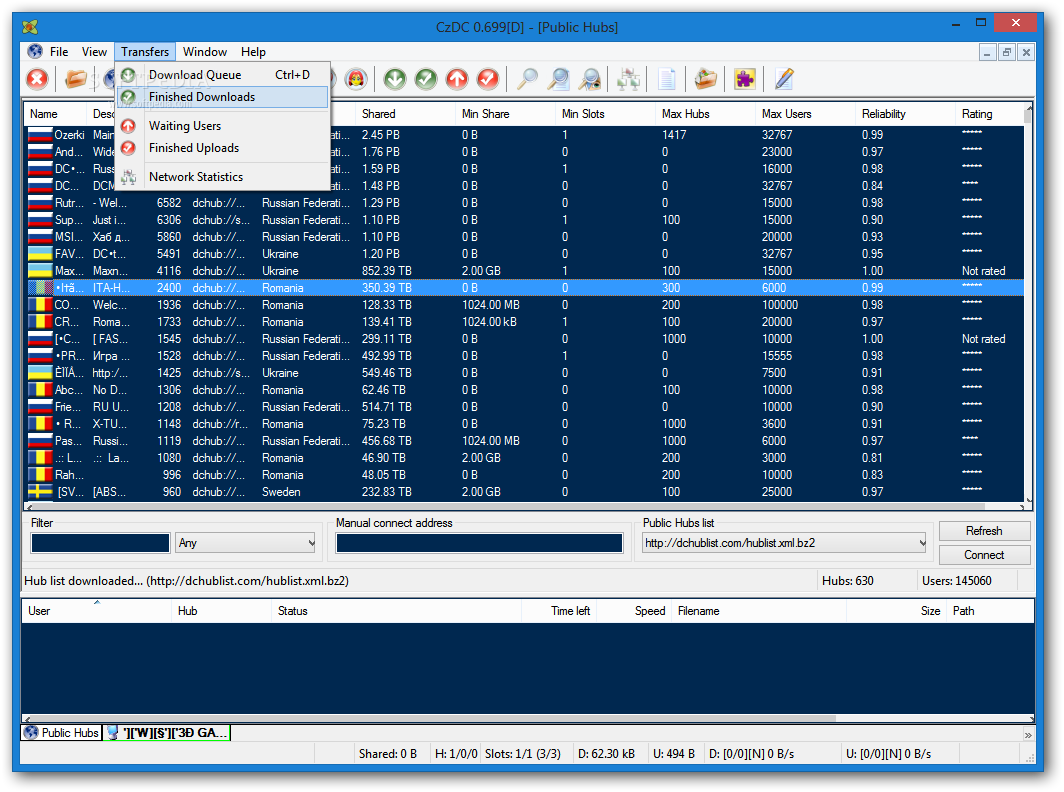This screenshot has height=792, width=1064.
Task: Select Ukraine hub row with 1.20 PB shared
Action: (524, 254)
